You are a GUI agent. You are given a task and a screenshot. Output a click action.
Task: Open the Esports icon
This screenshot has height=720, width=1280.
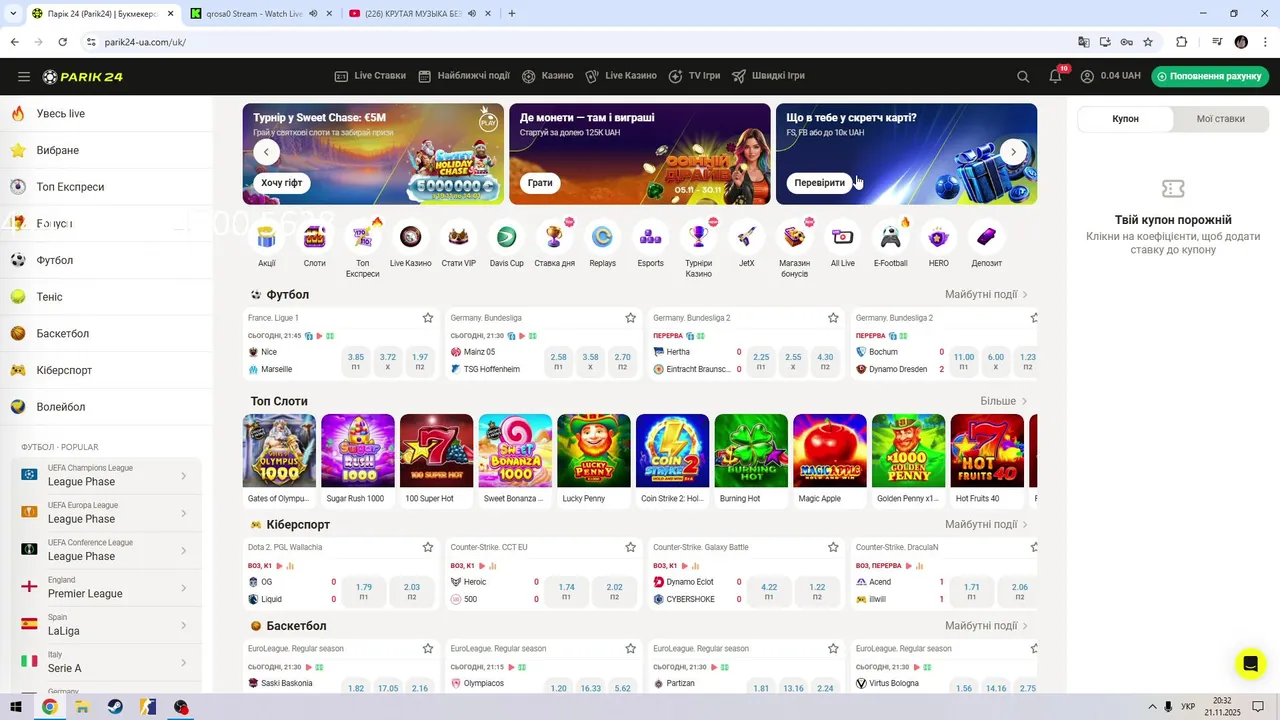[x=651, y=237]
